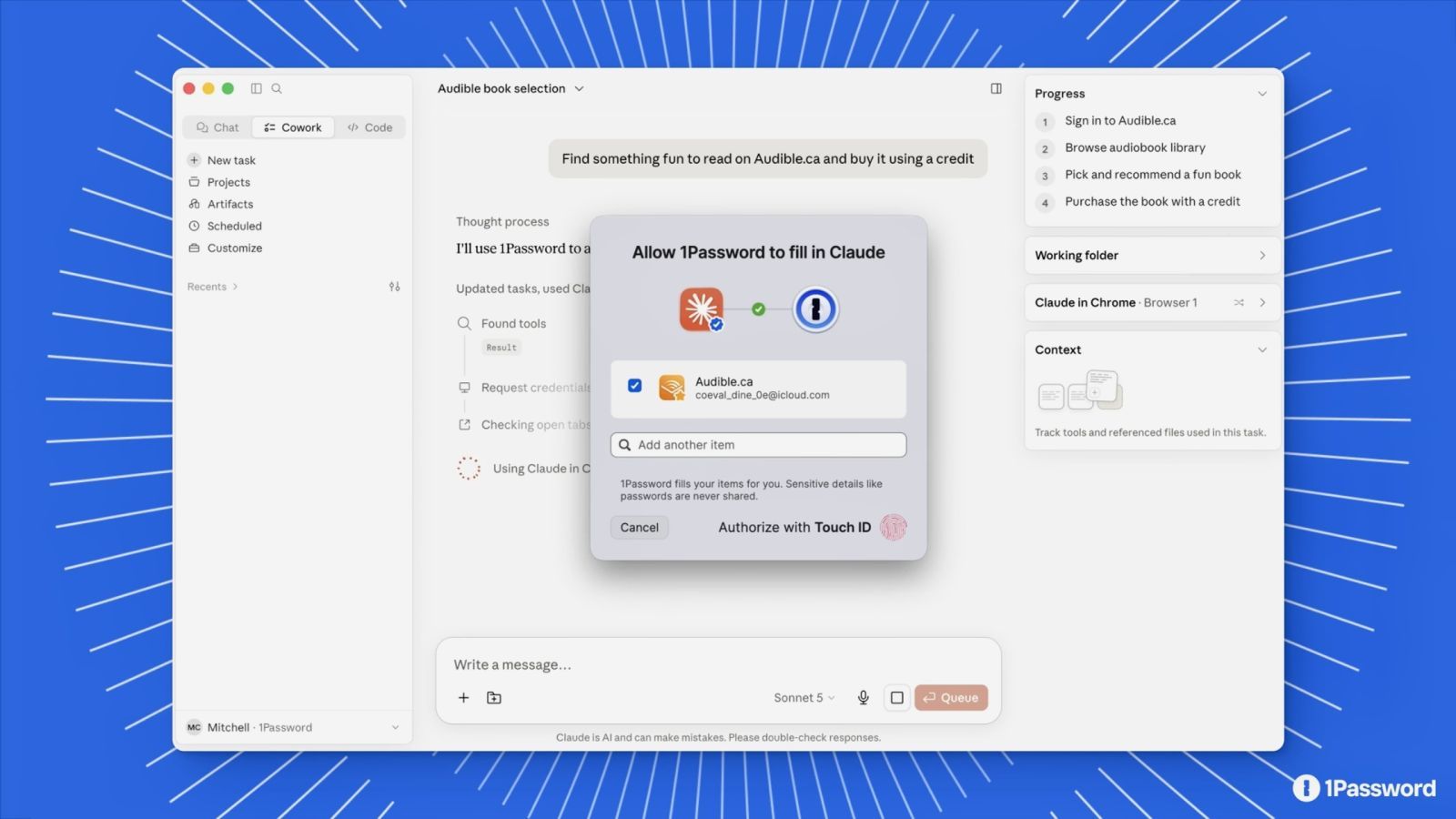Click the Checking open tabs step

pyautogui.click(x=535, y=425)
